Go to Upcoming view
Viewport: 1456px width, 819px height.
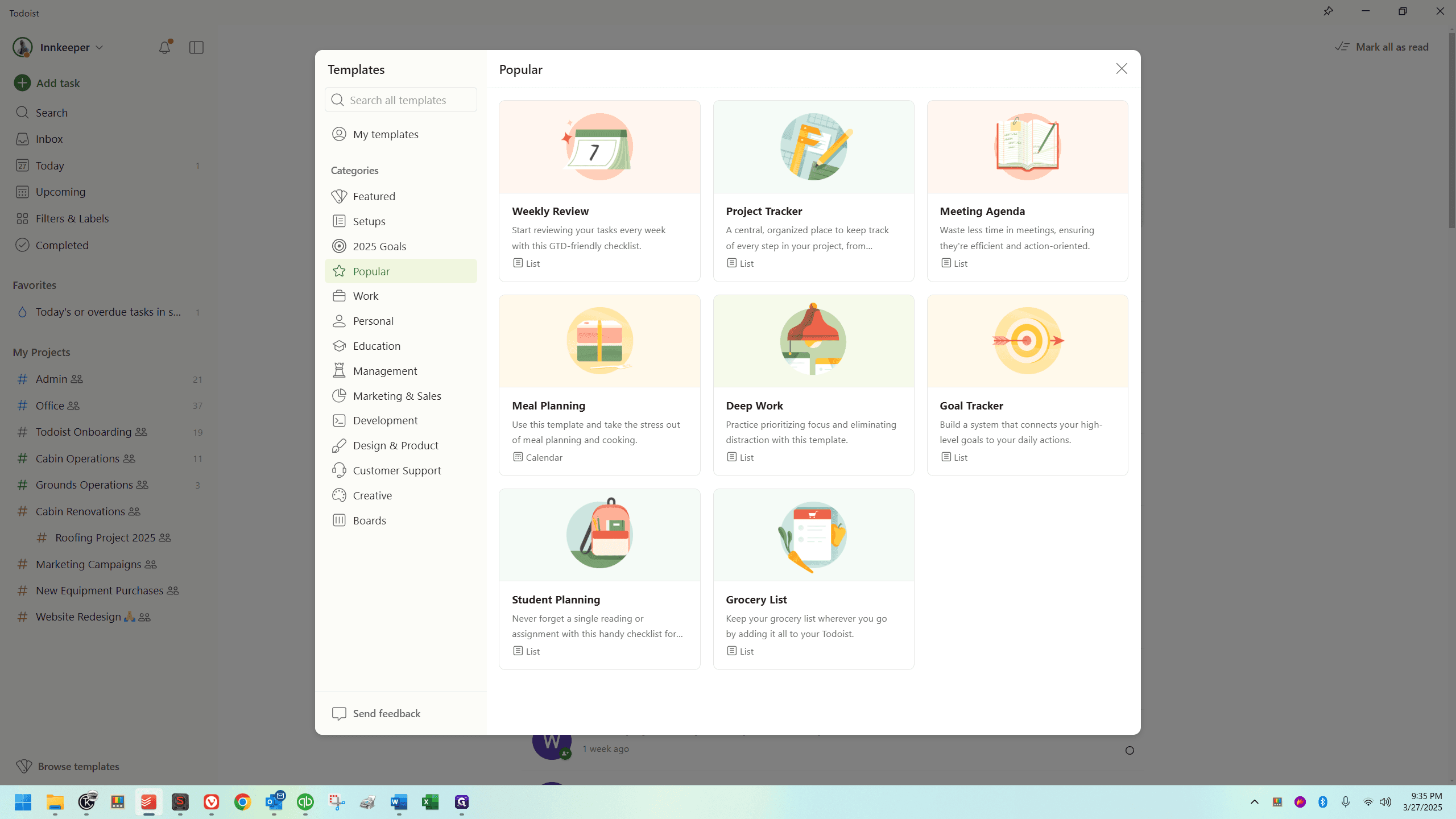108,192
